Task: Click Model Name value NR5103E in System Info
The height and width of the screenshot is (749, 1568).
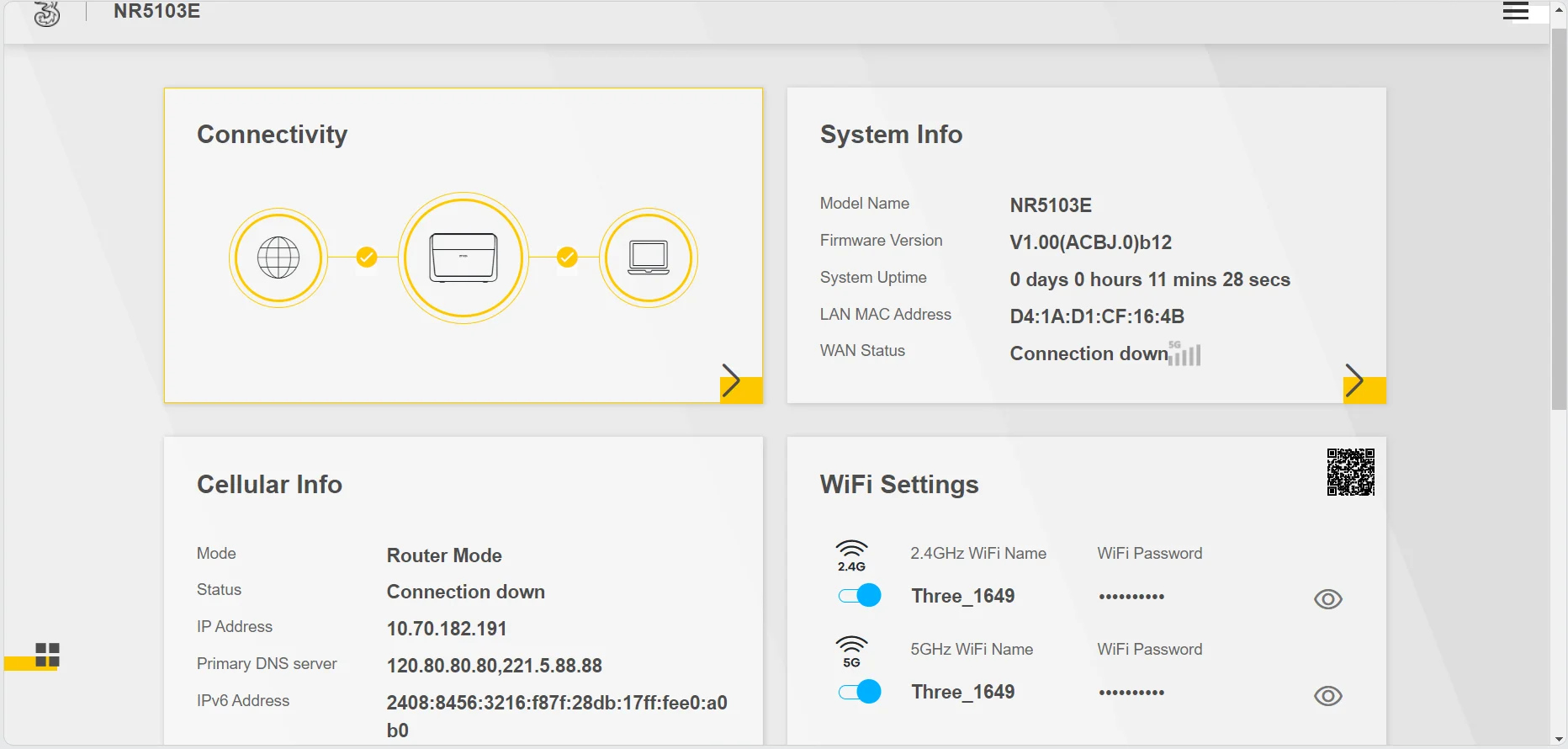Action: click(1051, 205)
